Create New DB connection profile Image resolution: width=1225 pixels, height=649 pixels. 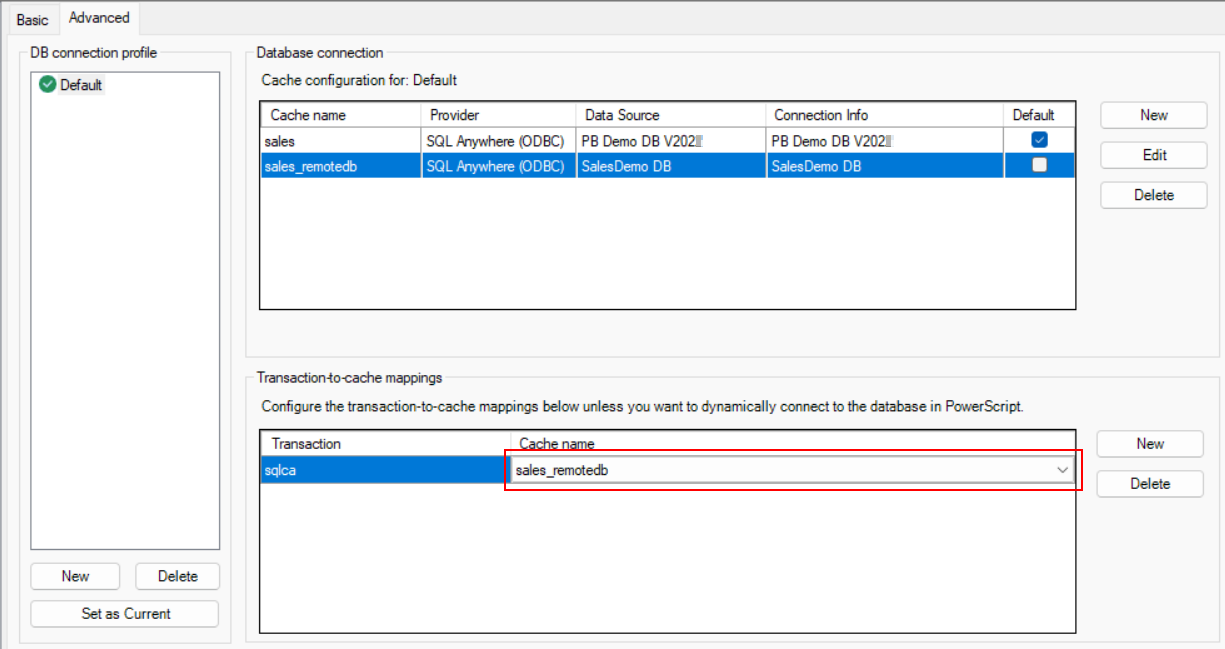[x=75, y=576]
